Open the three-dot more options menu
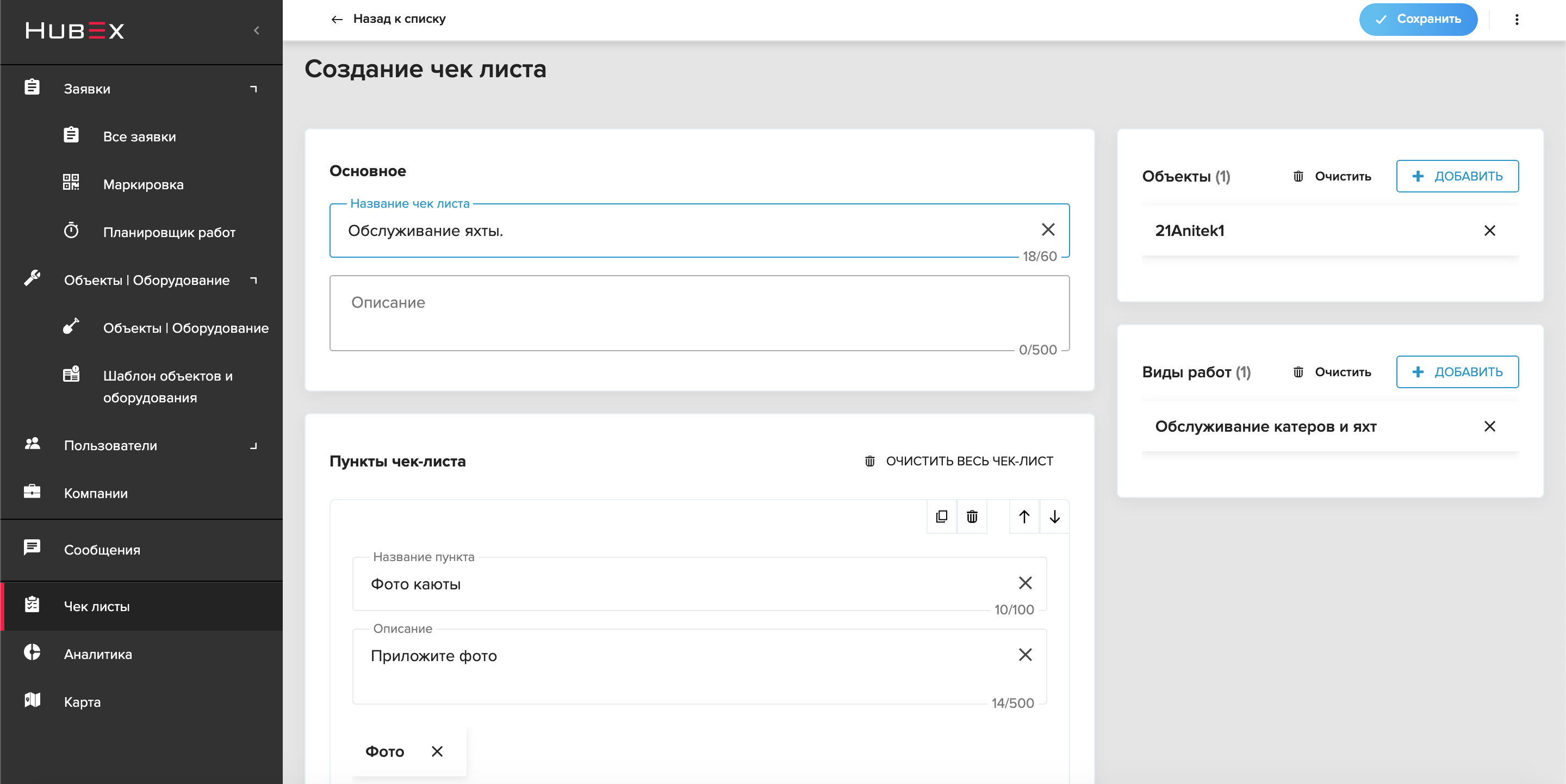The image size is (1566, 784). [x=1517, y=20]
